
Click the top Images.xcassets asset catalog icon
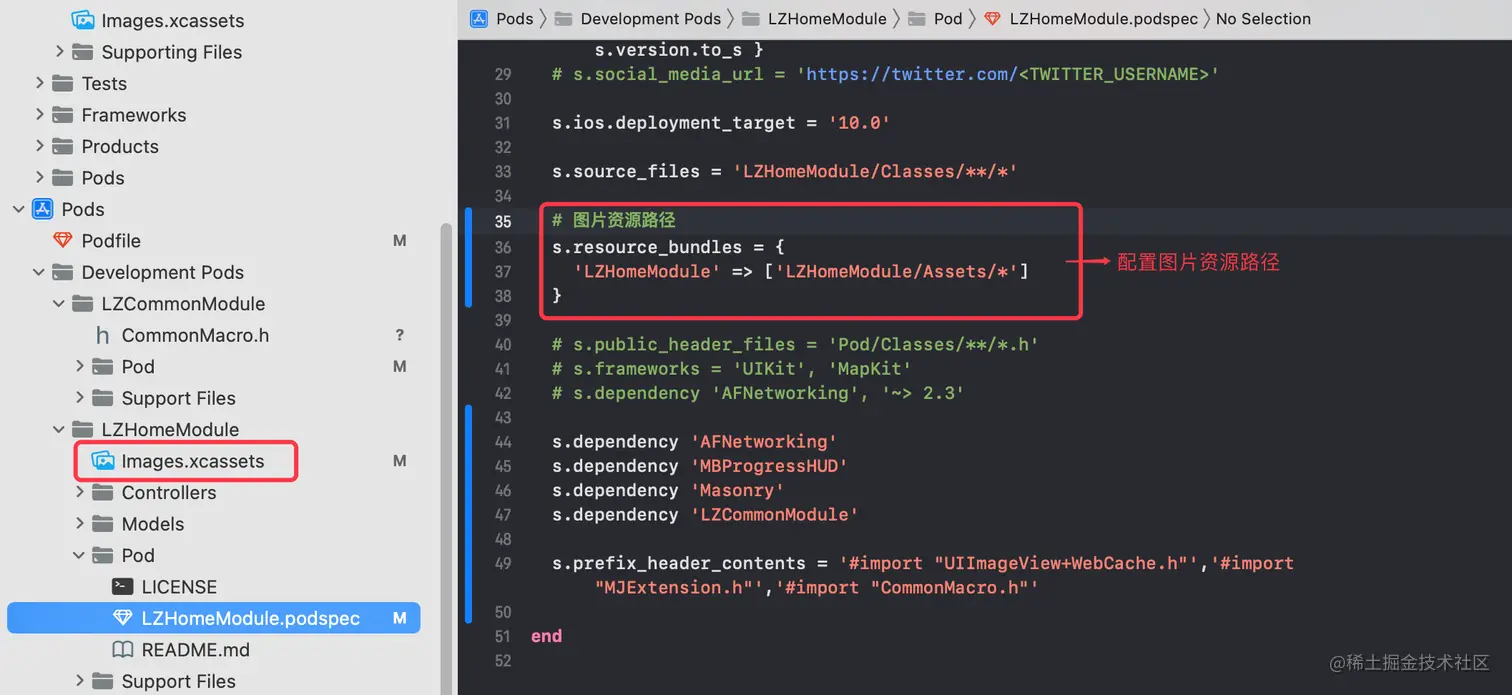click(x=82, y=20)
